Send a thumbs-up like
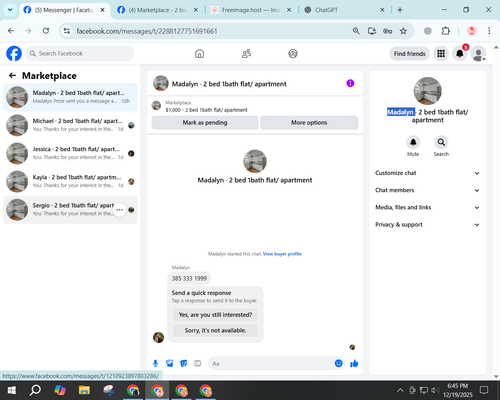The width and height of the screenshot is (500, 400). point(354,363)
